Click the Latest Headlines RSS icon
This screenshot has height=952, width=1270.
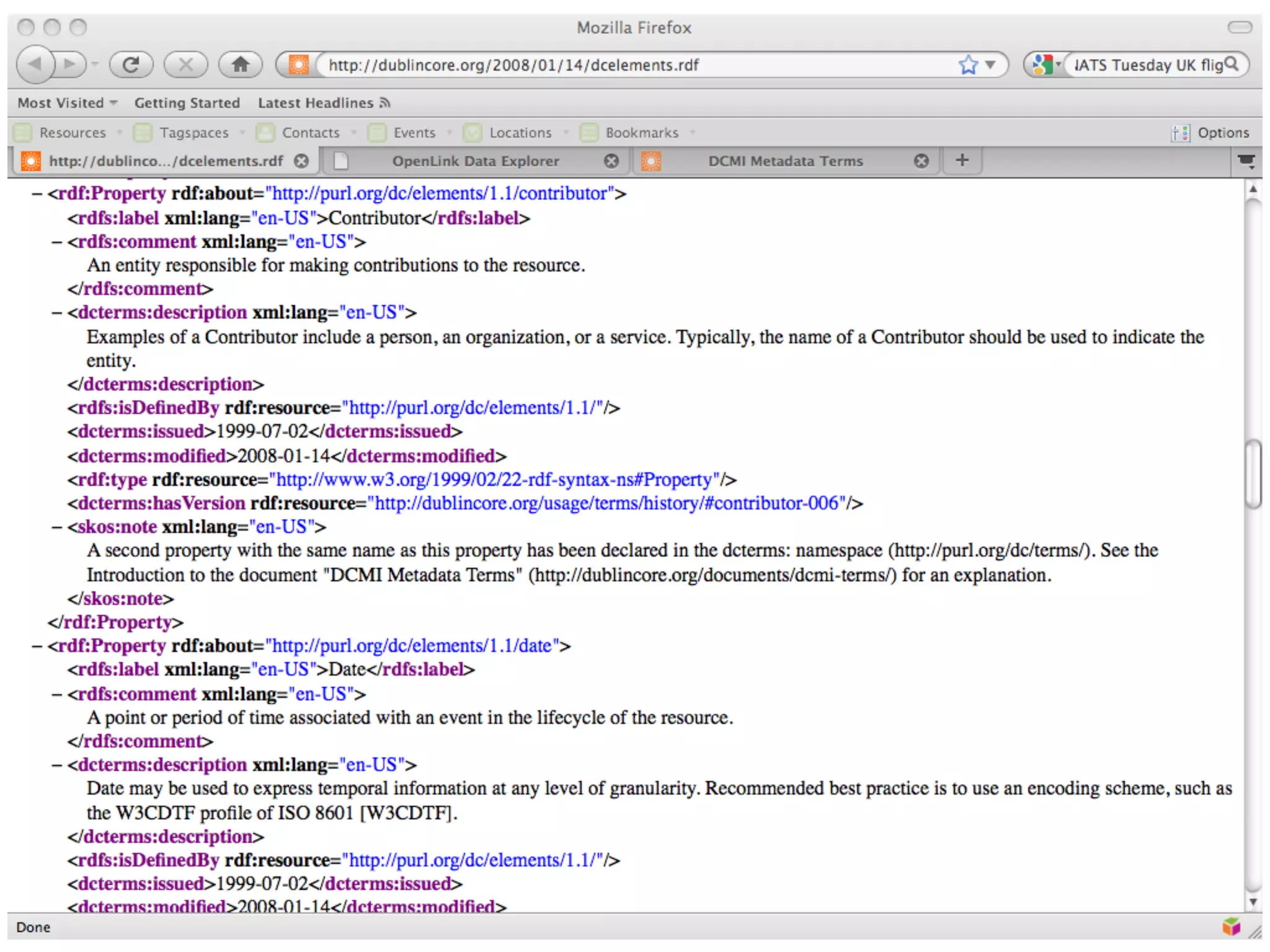click(x=385, y=103)
